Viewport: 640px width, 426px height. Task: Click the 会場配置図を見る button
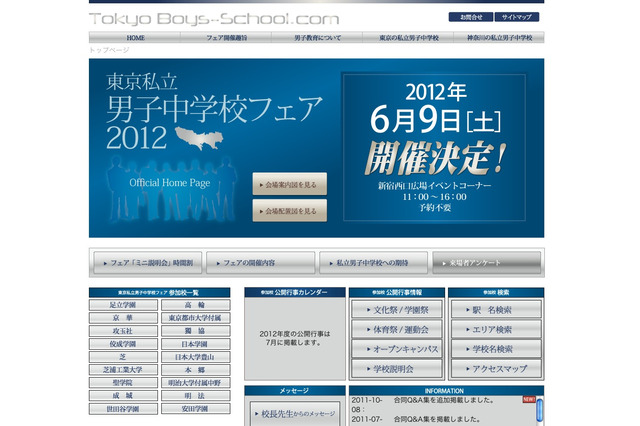[290, 211]
